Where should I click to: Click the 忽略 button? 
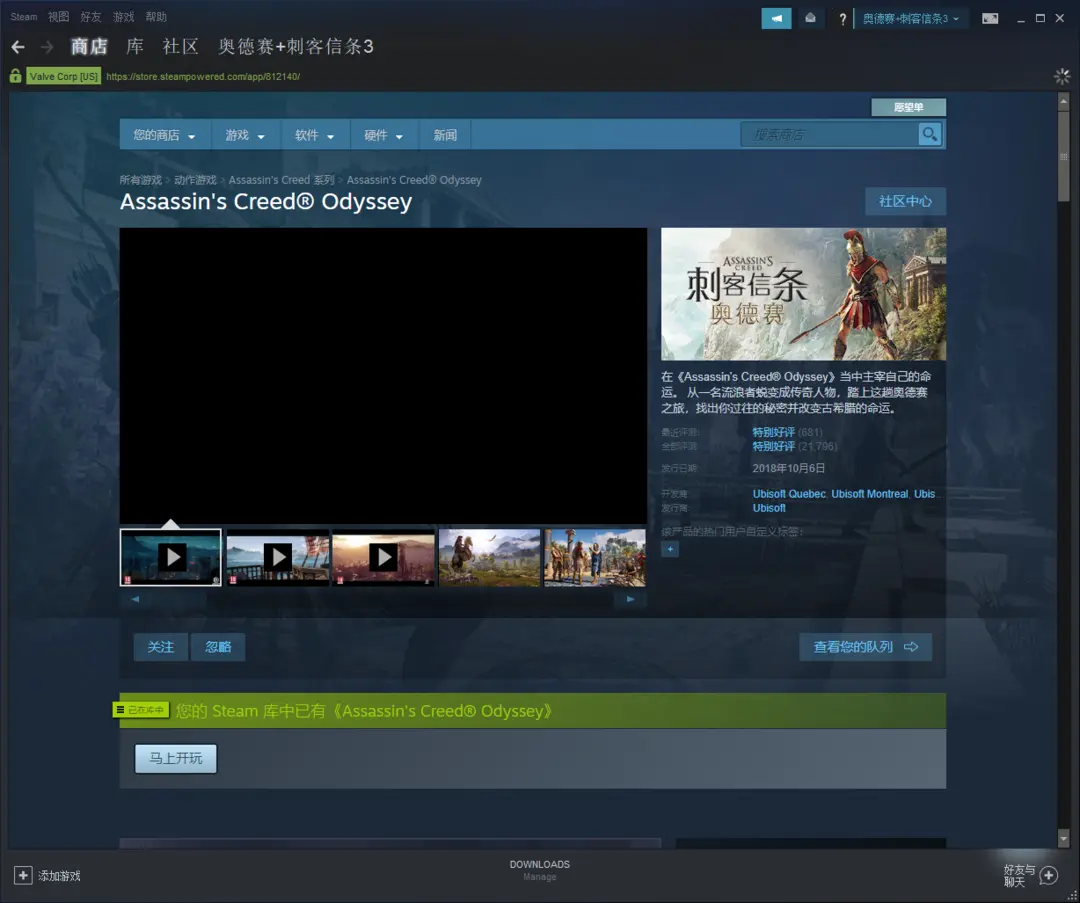click(218, 647)
